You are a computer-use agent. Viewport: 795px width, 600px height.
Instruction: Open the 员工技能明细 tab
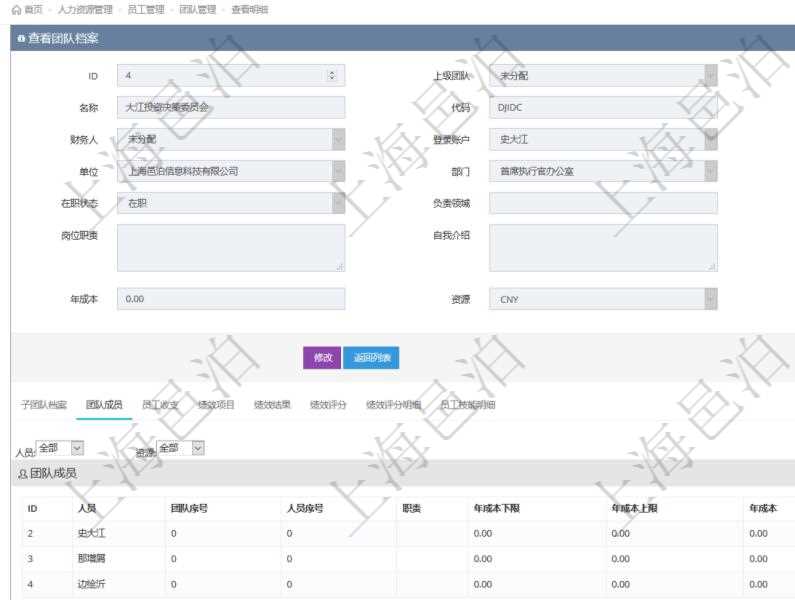point(468,405)
